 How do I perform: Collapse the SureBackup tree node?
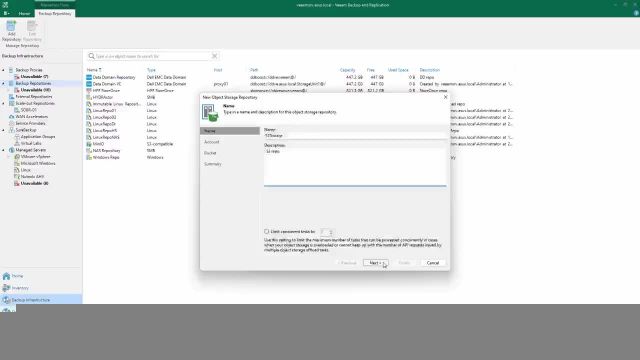(x=3, y=130)
